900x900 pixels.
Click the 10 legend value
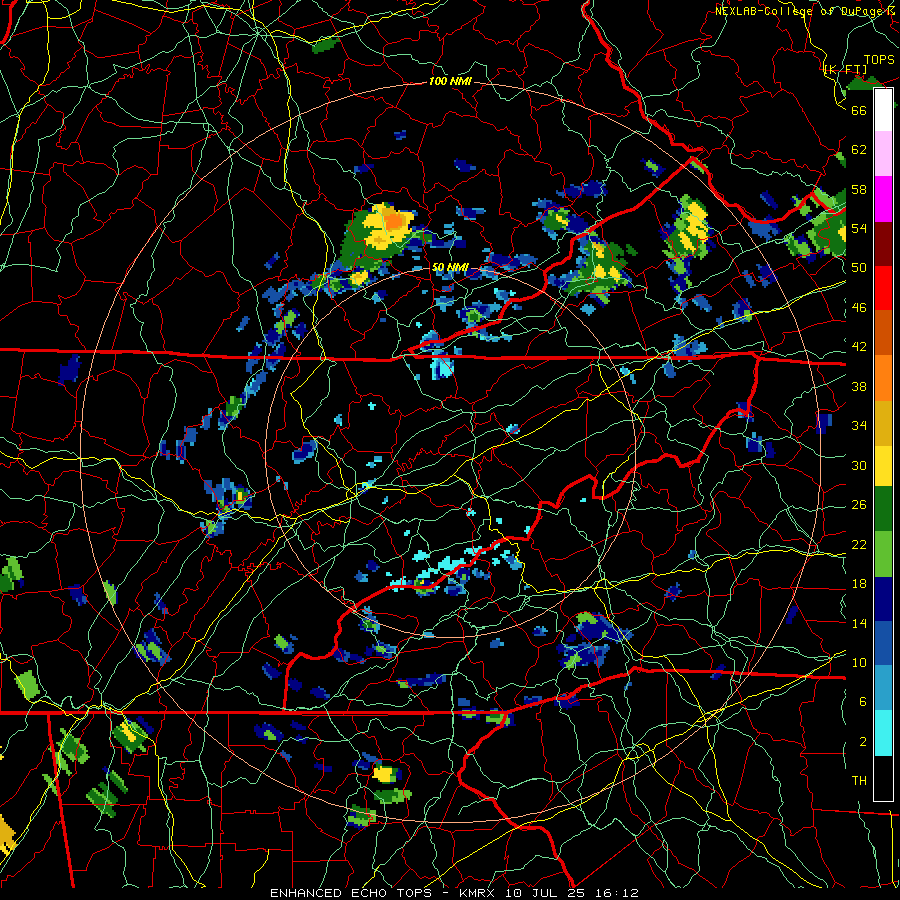(859, 662)
